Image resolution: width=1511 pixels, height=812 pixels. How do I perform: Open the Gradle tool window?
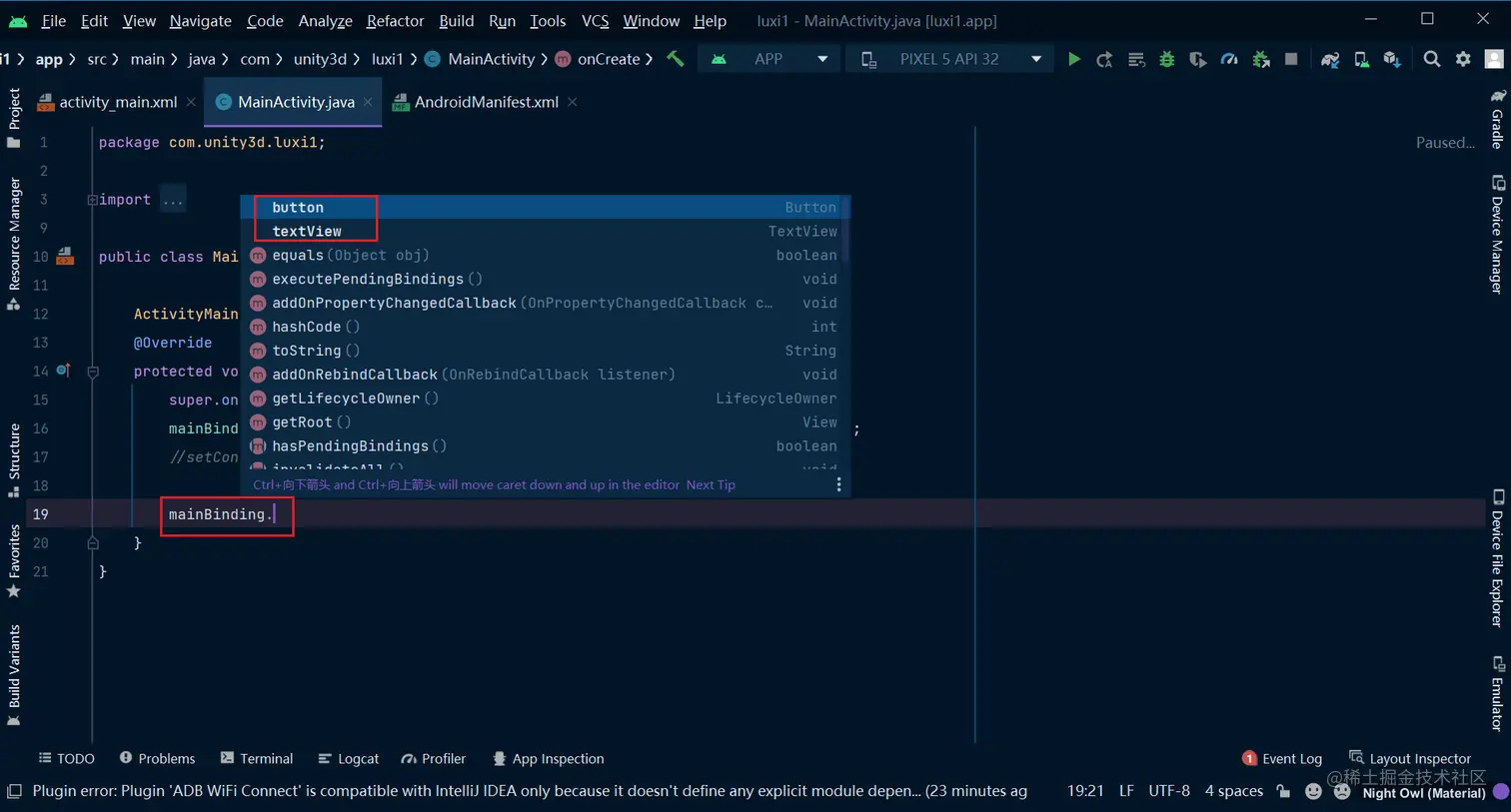(x=1497, y=119)
